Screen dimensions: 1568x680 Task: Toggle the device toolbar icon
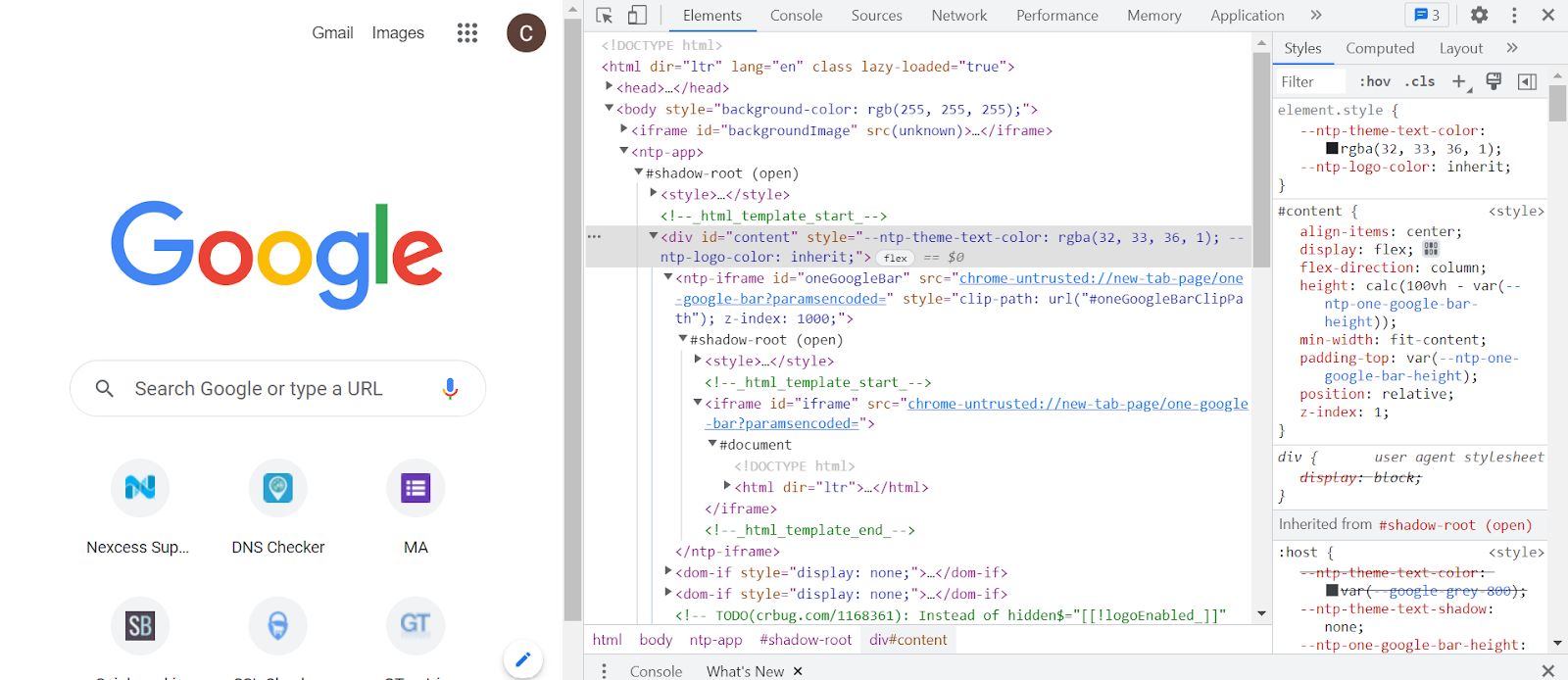637,16
